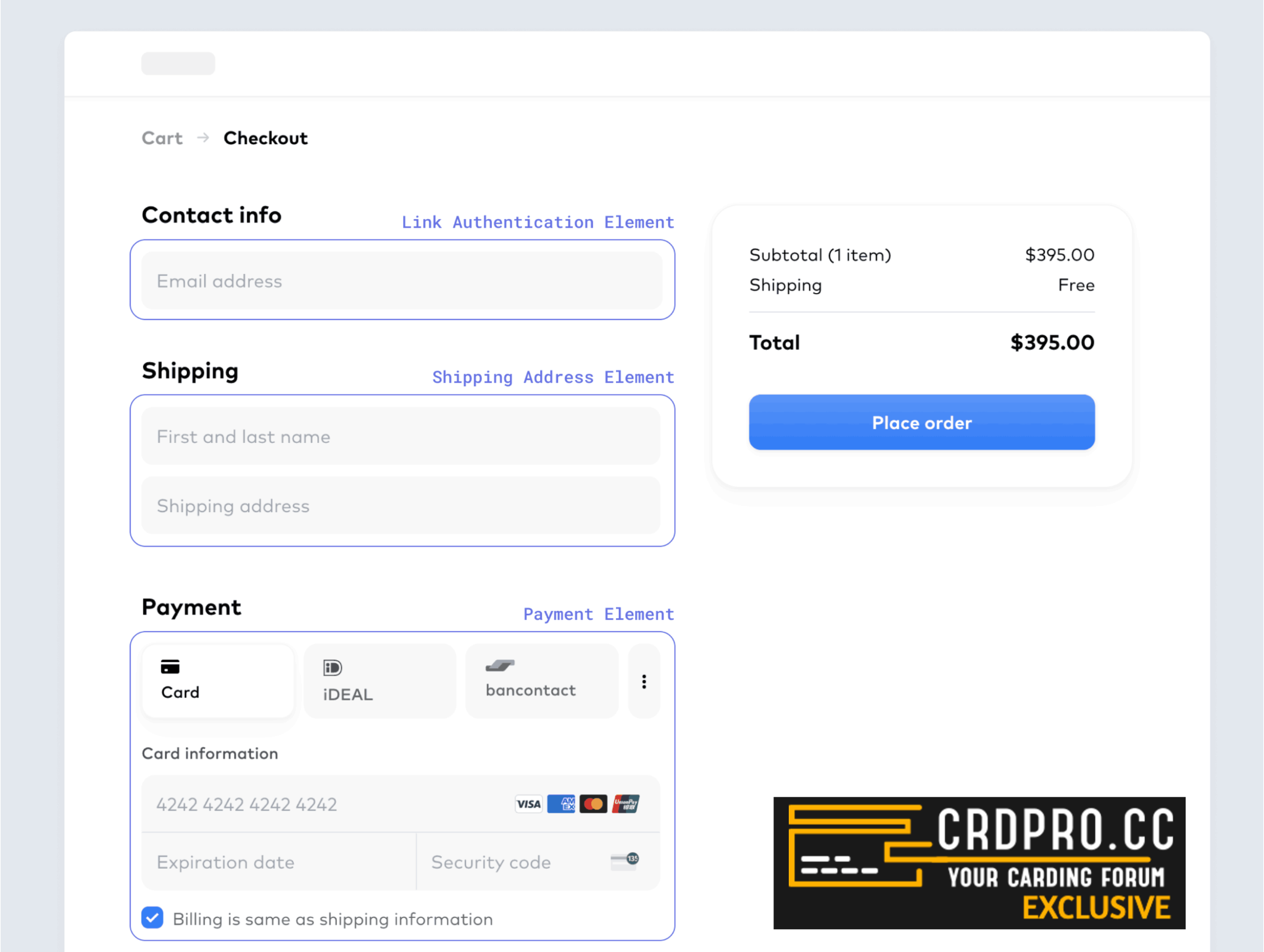Click the First and last name field
Screen dimensions: 1264x952
pyautogui.click(x=401, y=436)
